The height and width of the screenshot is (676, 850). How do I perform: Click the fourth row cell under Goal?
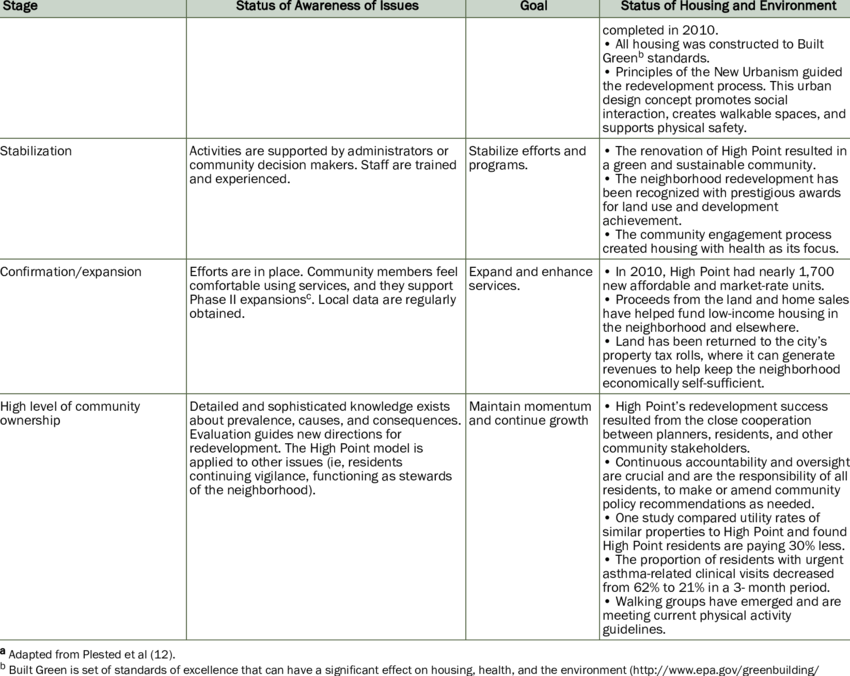532,516
